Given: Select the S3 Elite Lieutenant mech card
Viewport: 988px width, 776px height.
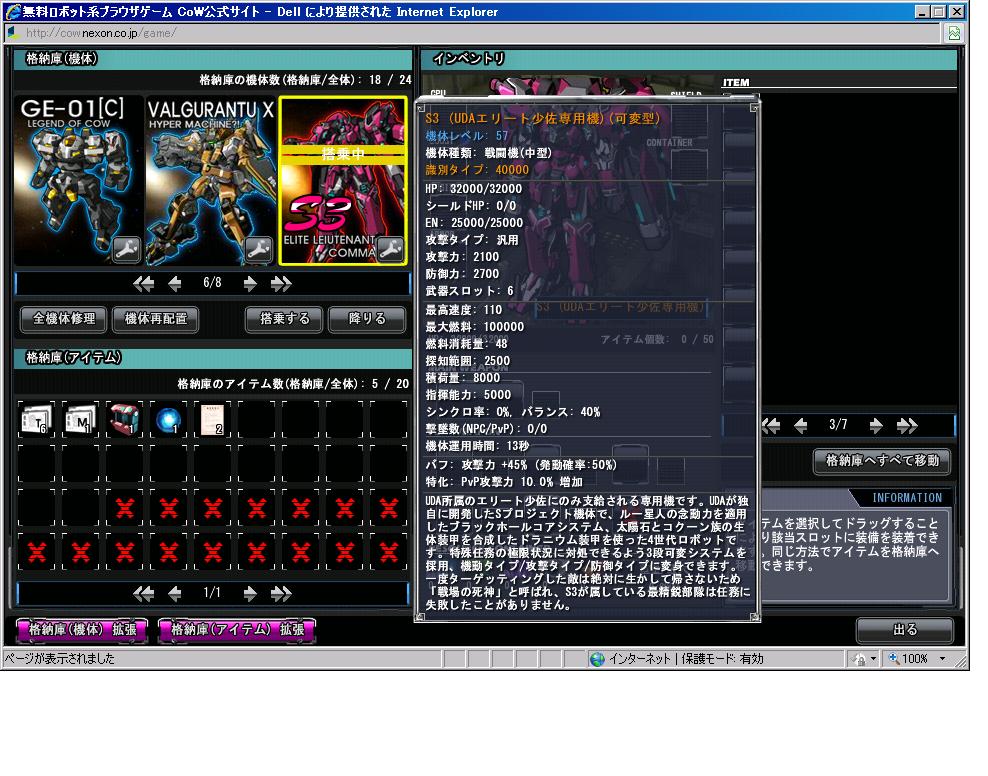Looking at the screenshot, I should [x=343, y=181].
